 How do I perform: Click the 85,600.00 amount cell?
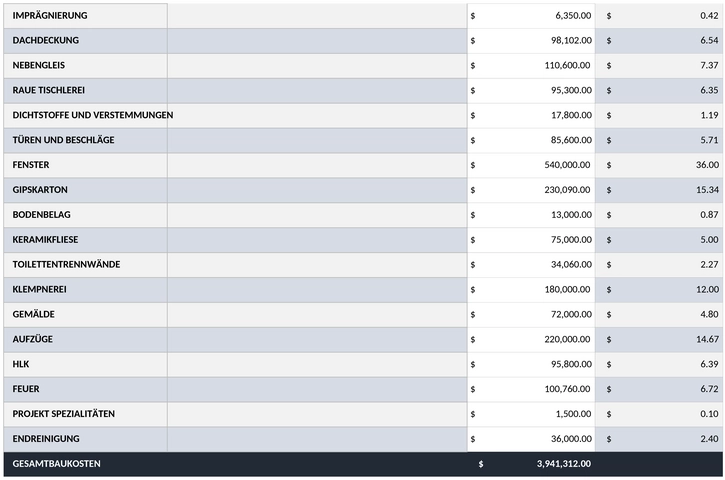point(531,140)
